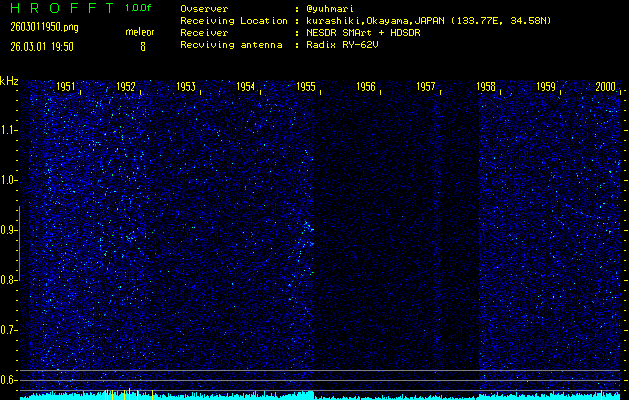Click the 1951 time marker
The width and height of the screenshot is (629, 400).
tap(65, 87)
